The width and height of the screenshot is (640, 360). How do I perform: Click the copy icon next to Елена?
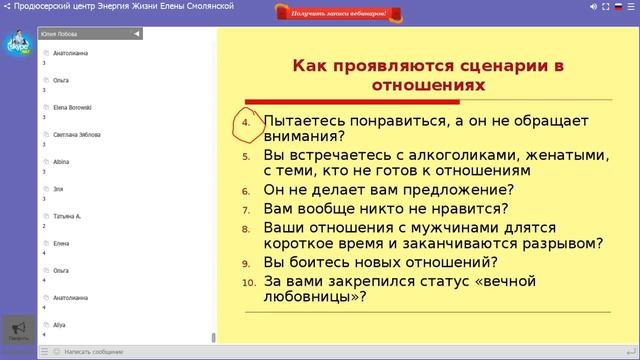(x=46, y=243)
